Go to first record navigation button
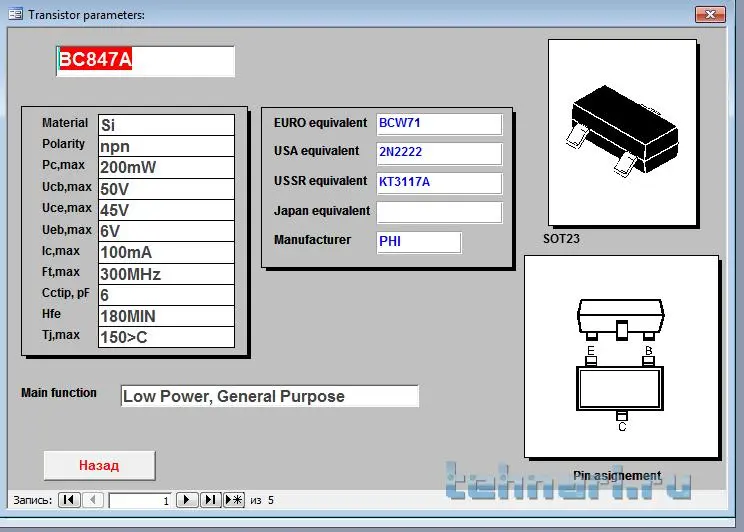This screenshot has height=532, width=744. [69, 500]
